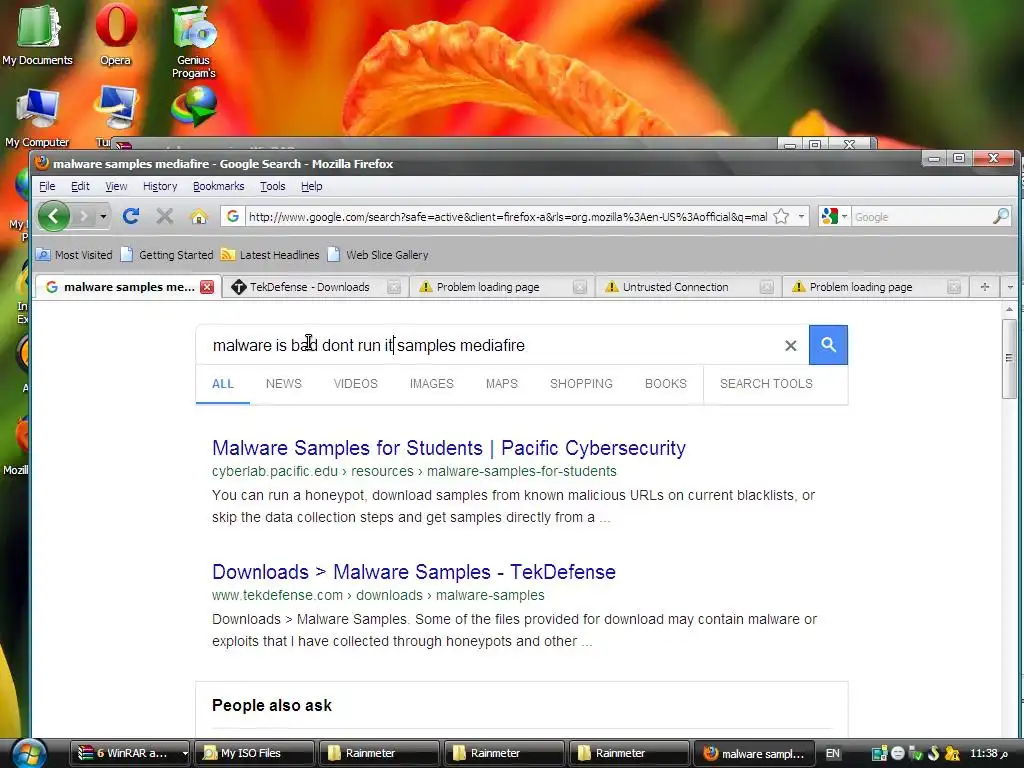Select the MAPS search filter

[502, 384]
